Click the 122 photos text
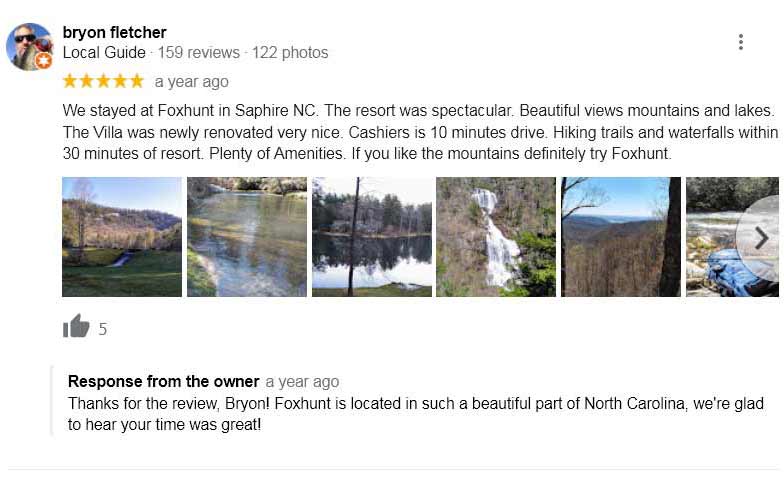The width and height of the screenshot is (784, 477). (x=290, y=52)
